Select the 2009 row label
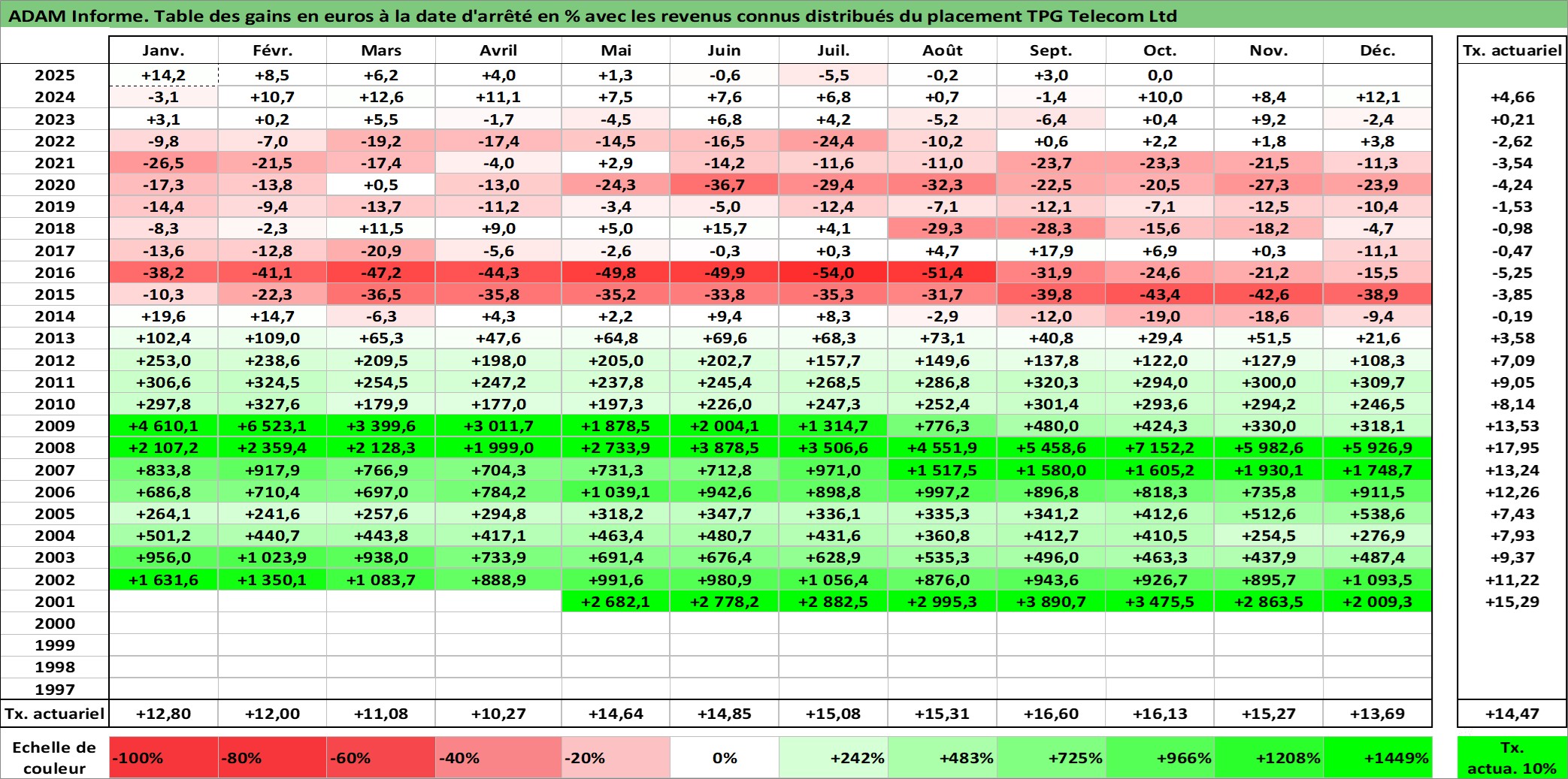The height and width of the screenshot is (779, 1568). point(55,426)
